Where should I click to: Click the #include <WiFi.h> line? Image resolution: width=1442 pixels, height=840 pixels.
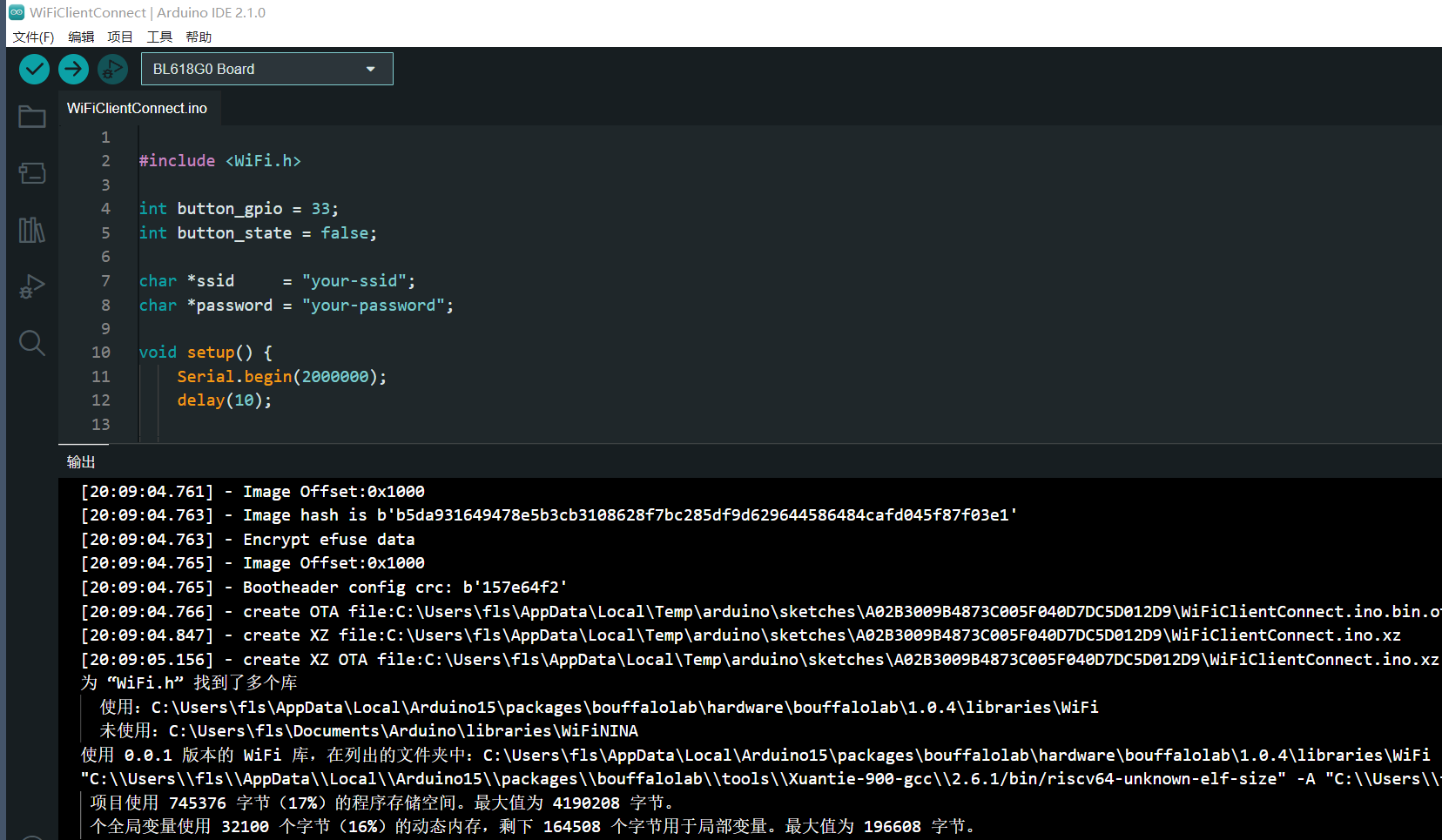220,161
